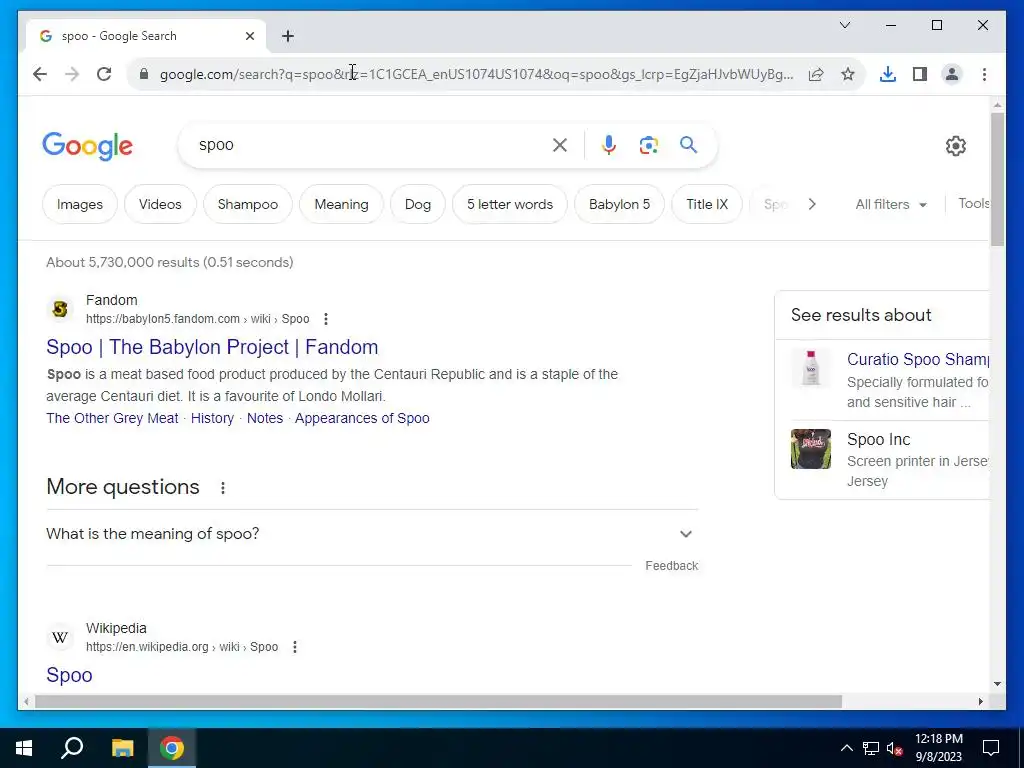Apply the Dog filter chip

[417, 204]
